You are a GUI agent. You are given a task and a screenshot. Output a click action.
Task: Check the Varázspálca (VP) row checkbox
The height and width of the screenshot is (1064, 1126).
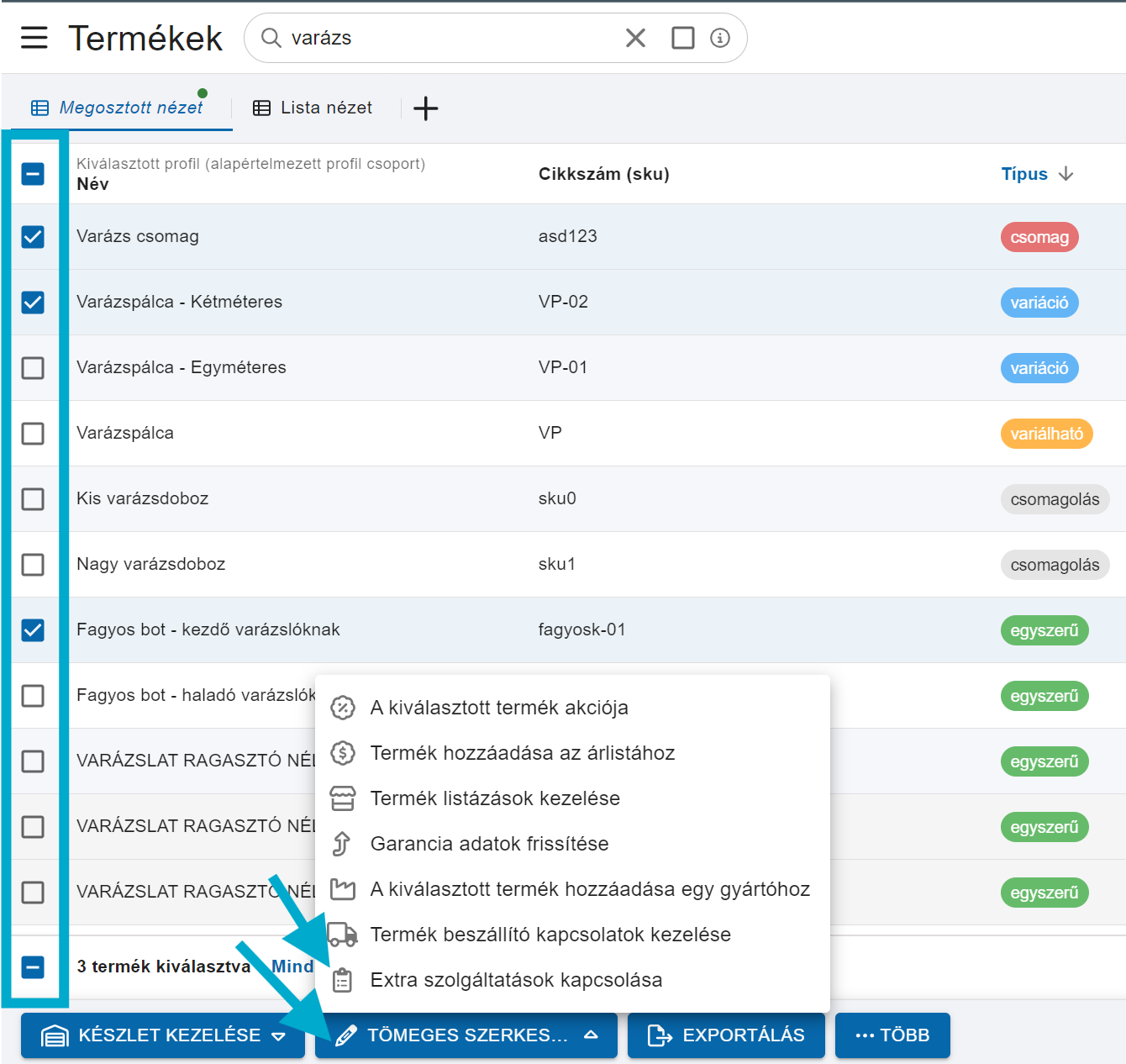[33, 434]
